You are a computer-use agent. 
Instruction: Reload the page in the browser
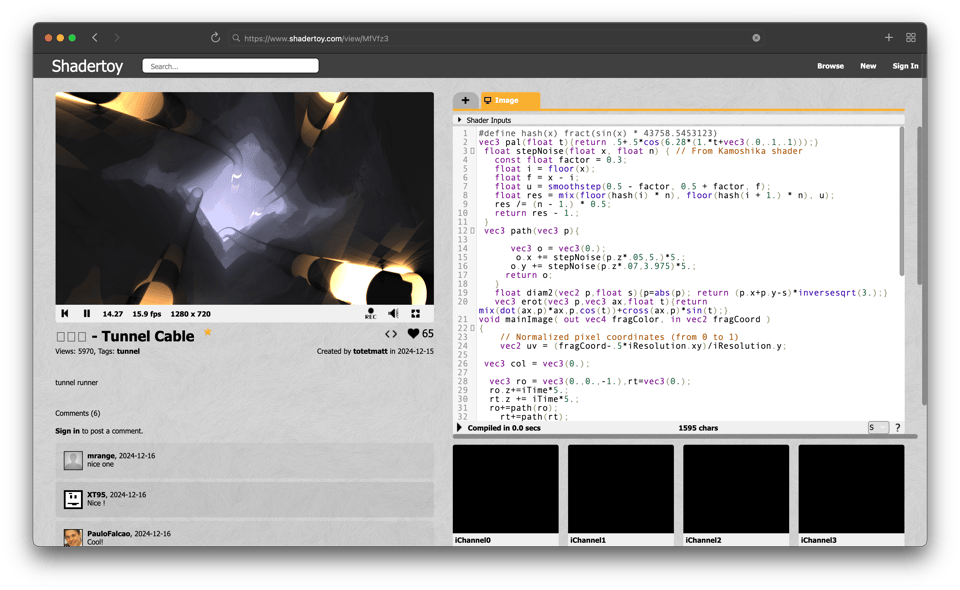[215, 38]
